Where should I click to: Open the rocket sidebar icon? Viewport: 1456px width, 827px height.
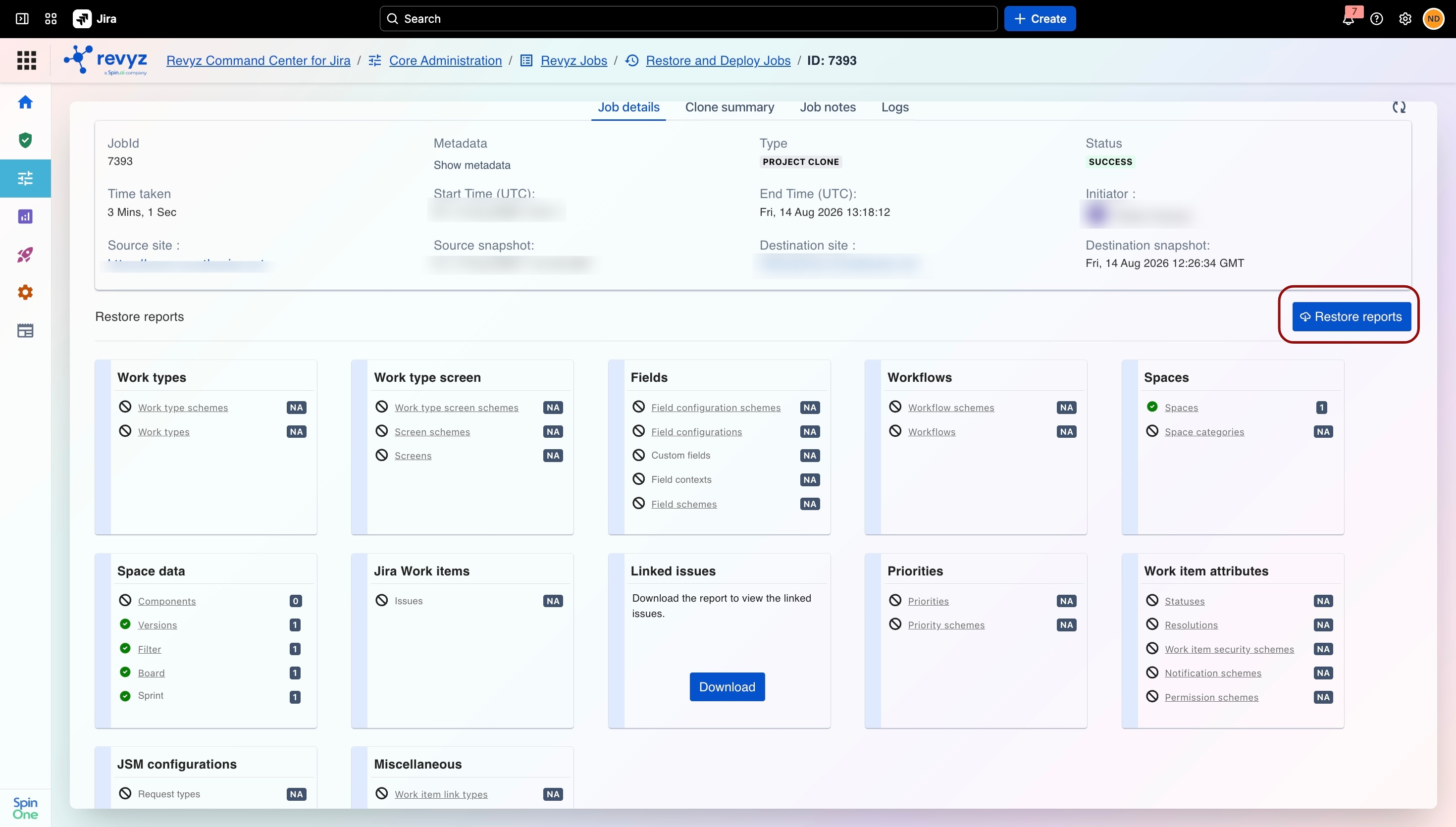click(x=25, y=255)
